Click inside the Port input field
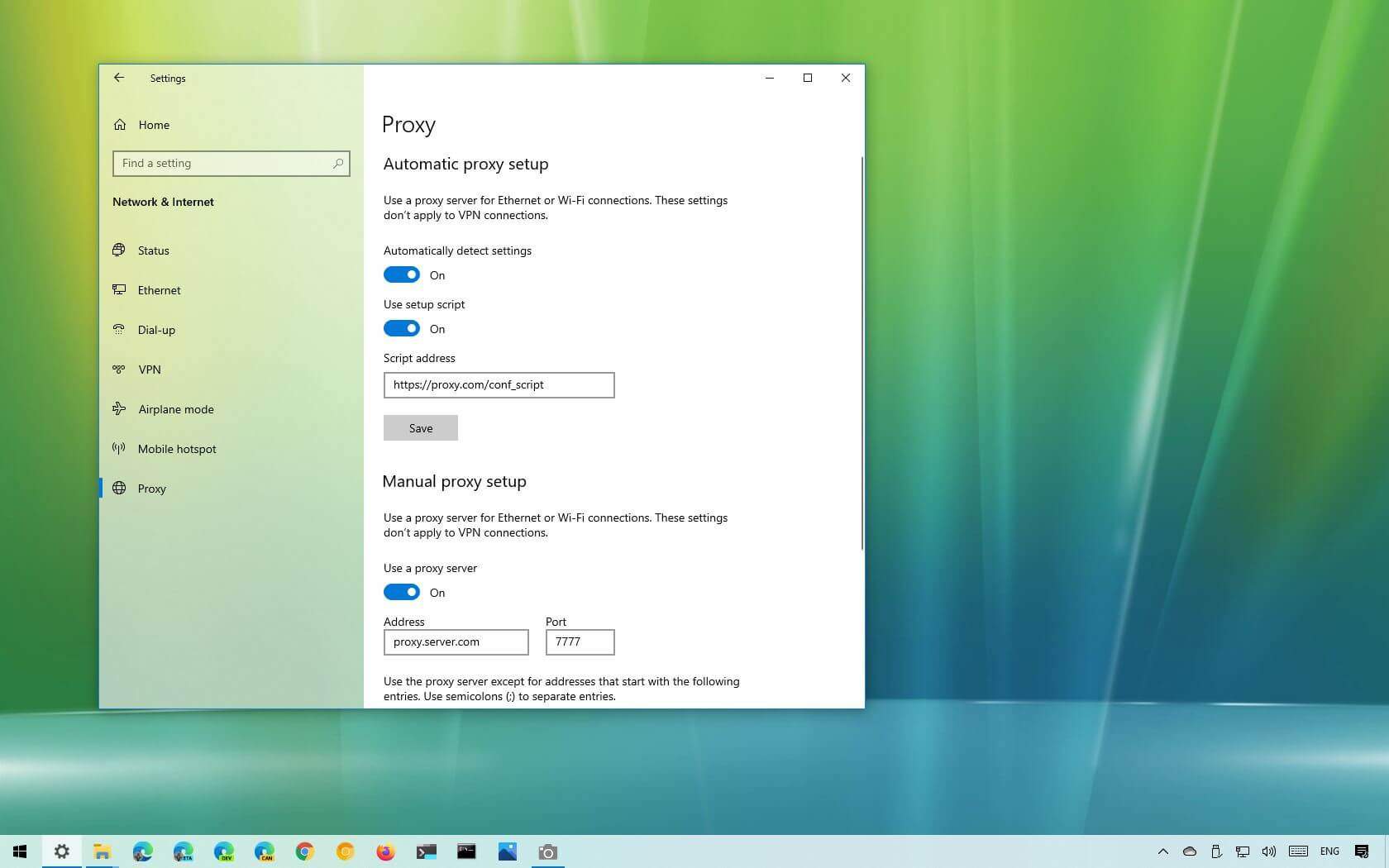The image size is (1389, 868). click(579, 641)
